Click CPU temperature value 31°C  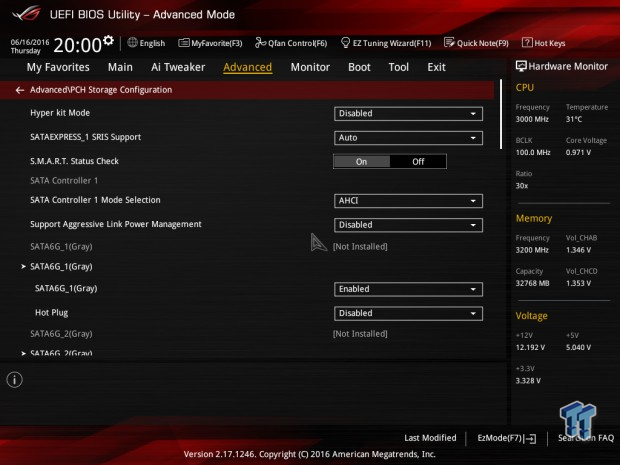tap(574, 119)
